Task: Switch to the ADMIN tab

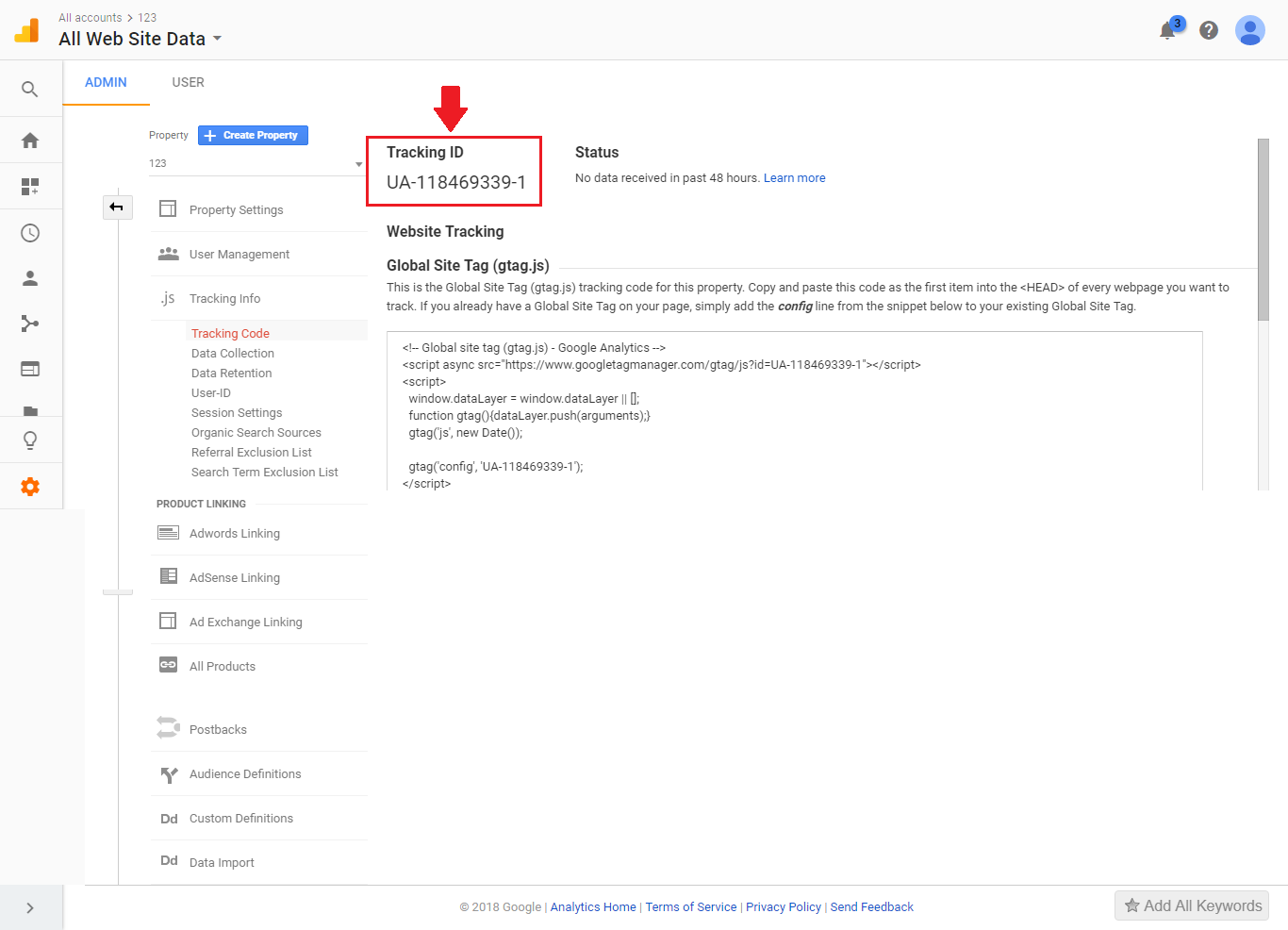Action: [106, 83]
